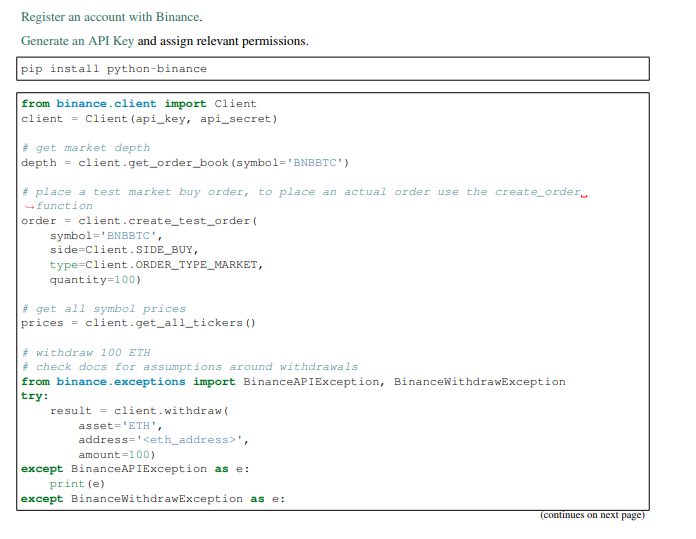Click the 'result = client.withdraw(' line
The height and width of the screenshot is (539, 696).
(139, 411)
